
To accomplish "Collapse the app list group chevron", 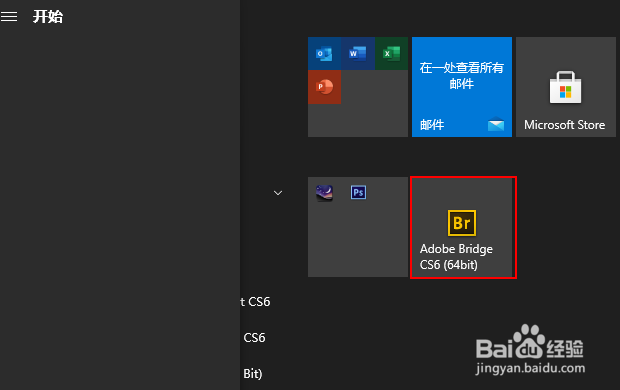I will coord(278,193).
